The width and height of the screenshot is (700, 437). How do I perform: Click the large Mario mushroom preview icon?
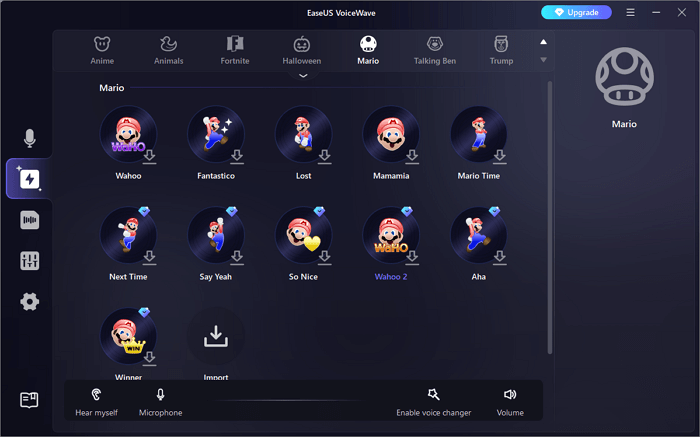coord(624,76)
